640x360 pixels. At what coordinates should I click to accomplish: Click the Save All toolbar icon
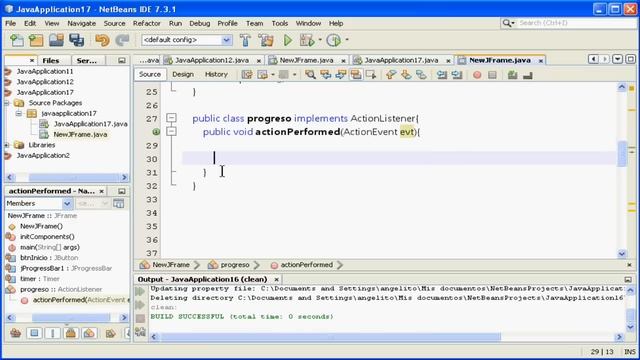point(76,40)
